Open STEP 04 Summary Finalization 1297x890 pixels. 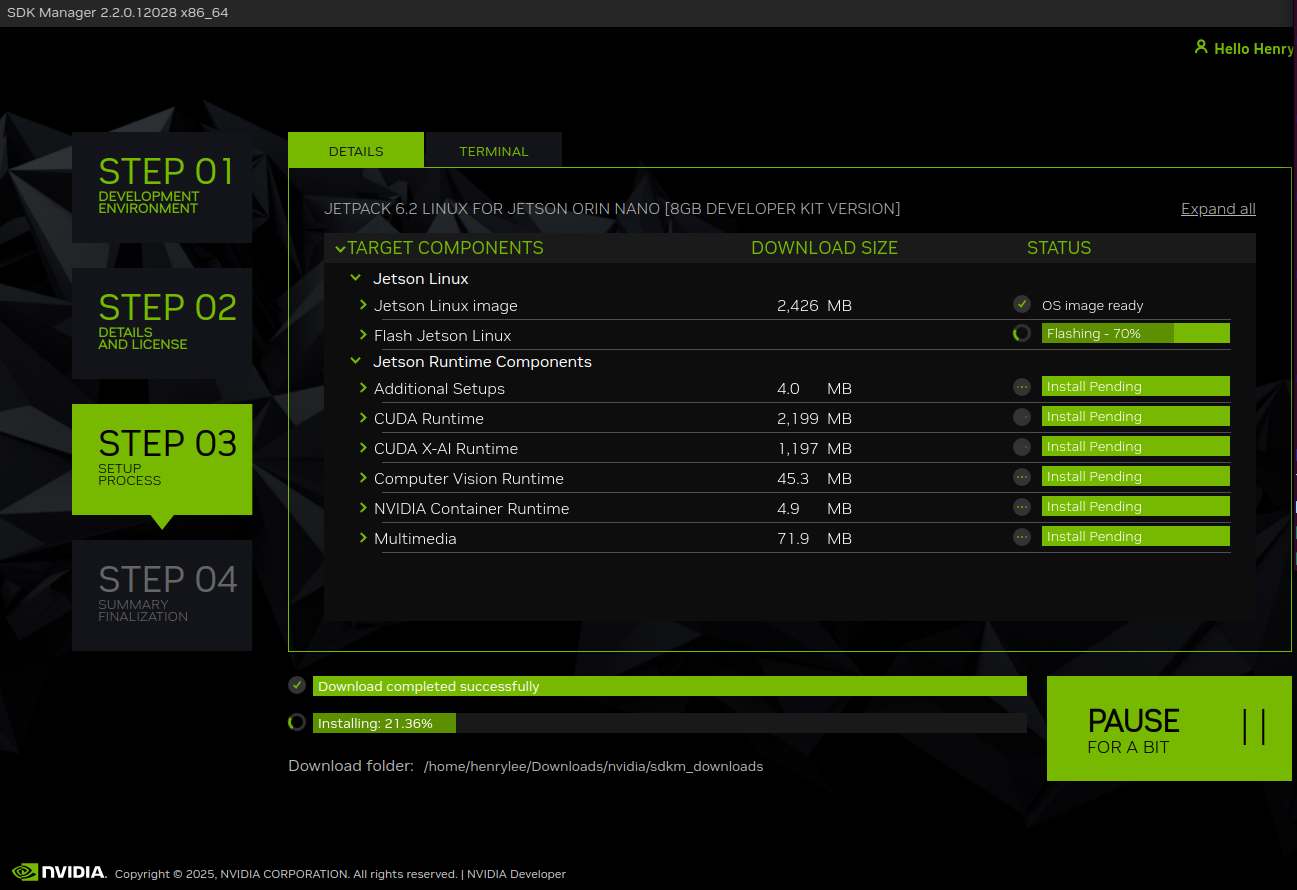pos(162,595)
